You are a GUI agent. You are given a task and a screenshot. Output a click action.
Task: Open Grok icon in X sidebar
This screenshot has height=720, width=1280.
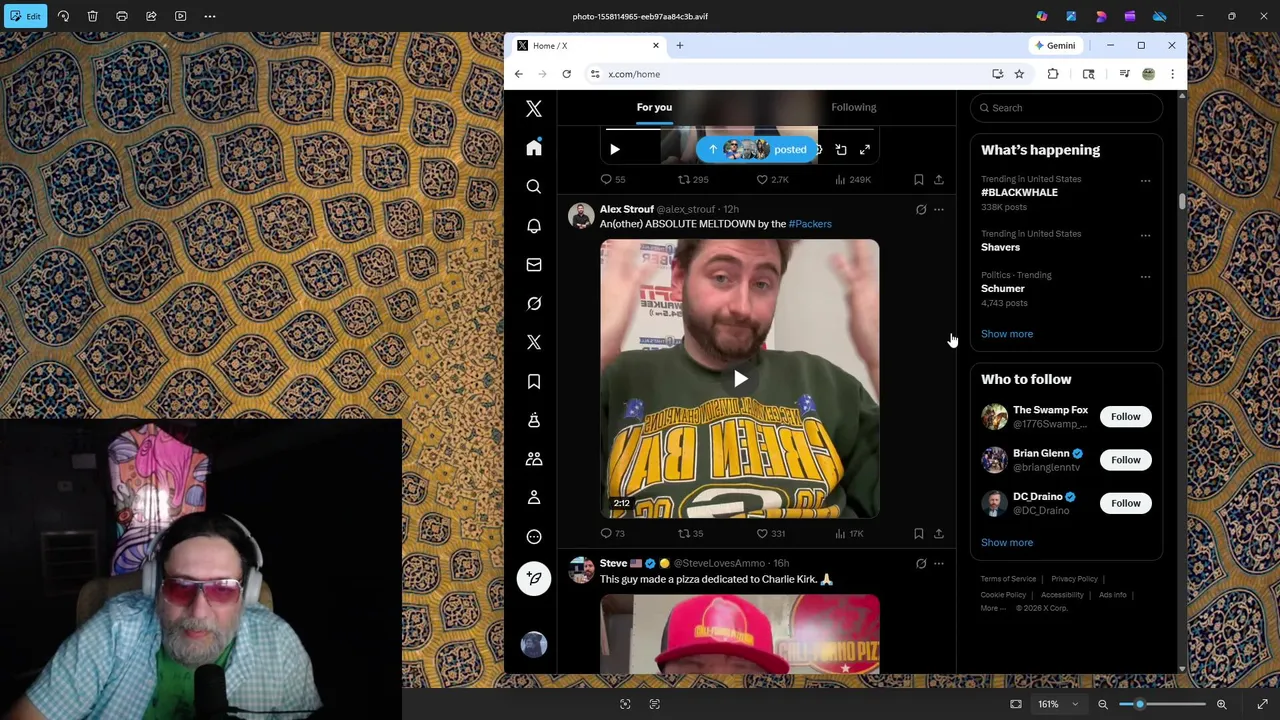click(x=534, y=304)
